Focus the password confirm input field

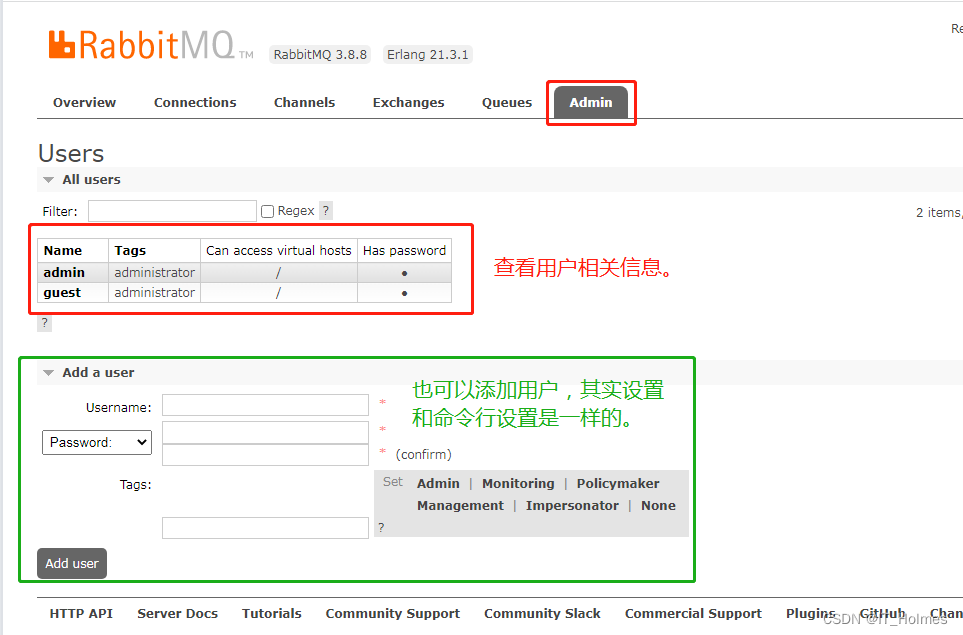tap(265, 455)
